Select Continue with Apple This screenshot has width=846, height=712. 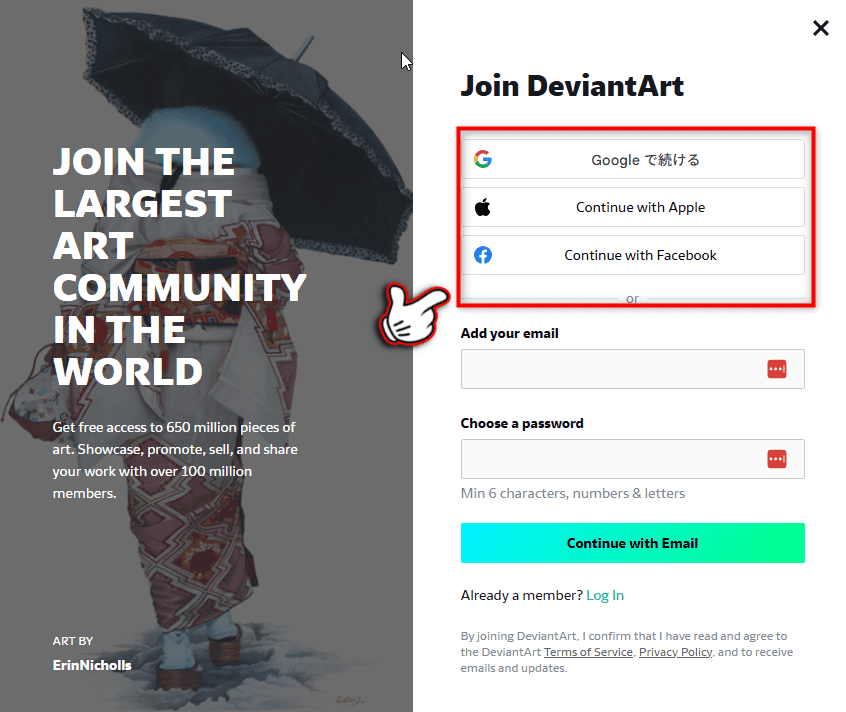[632, 207]
